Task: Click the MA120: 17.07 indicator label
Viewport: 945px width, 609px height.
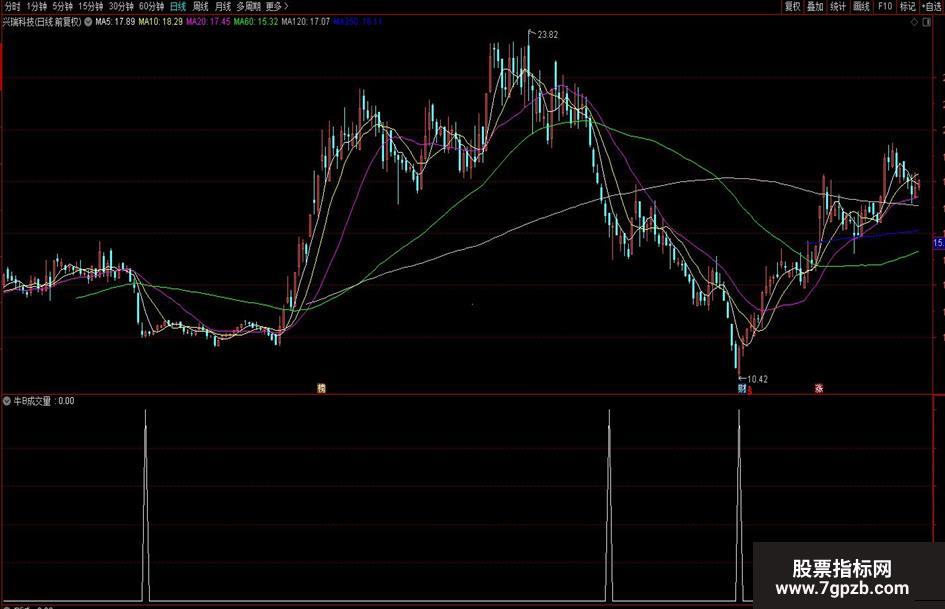Action: tap(306, 22)
